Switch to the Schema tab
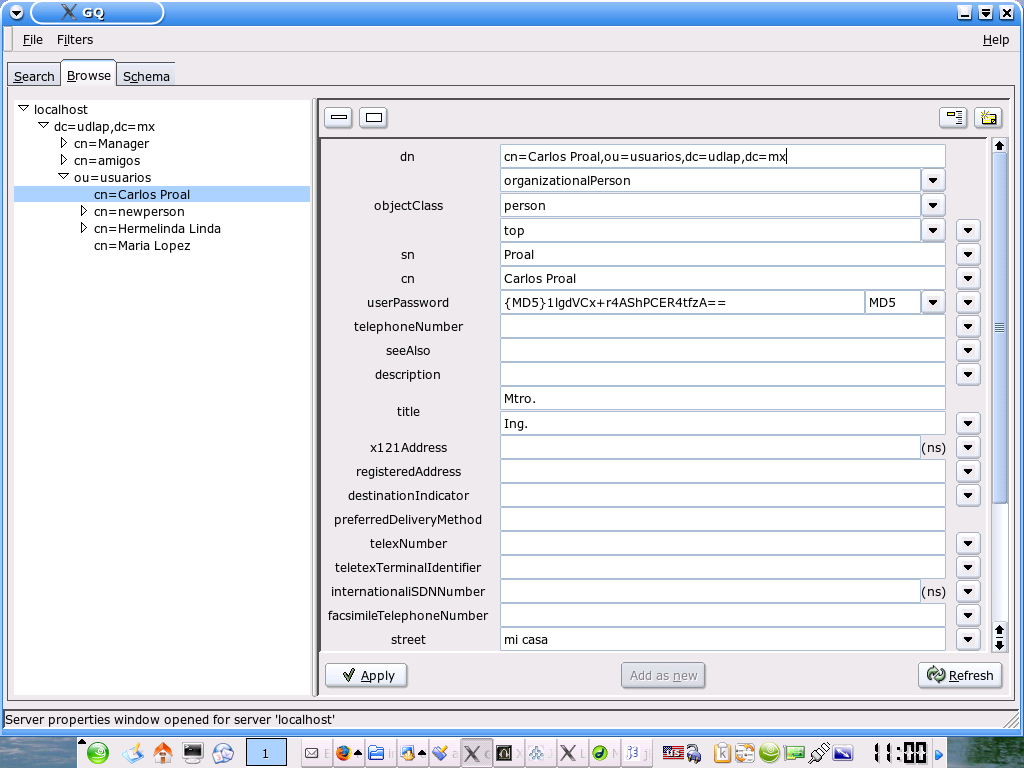Screen dimensions: 1024x768 146,76
